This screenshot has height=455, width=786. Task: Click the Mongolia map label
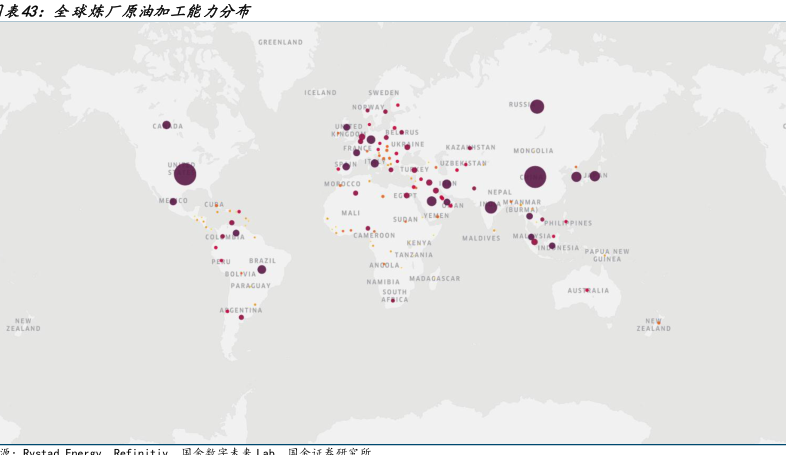533,151
